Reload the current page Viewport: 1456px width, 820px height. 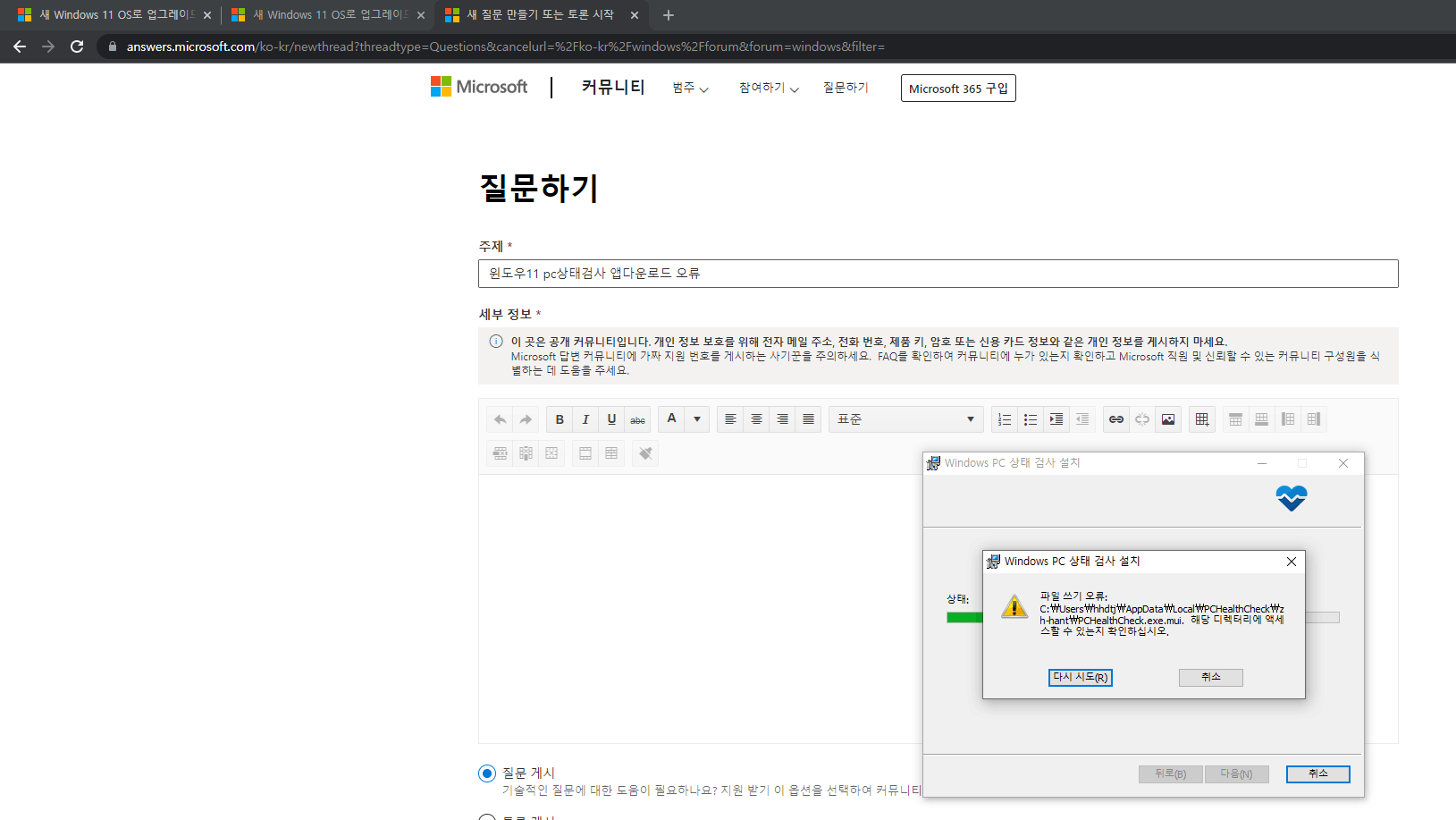pyautogui.click(x=77, y=46)
